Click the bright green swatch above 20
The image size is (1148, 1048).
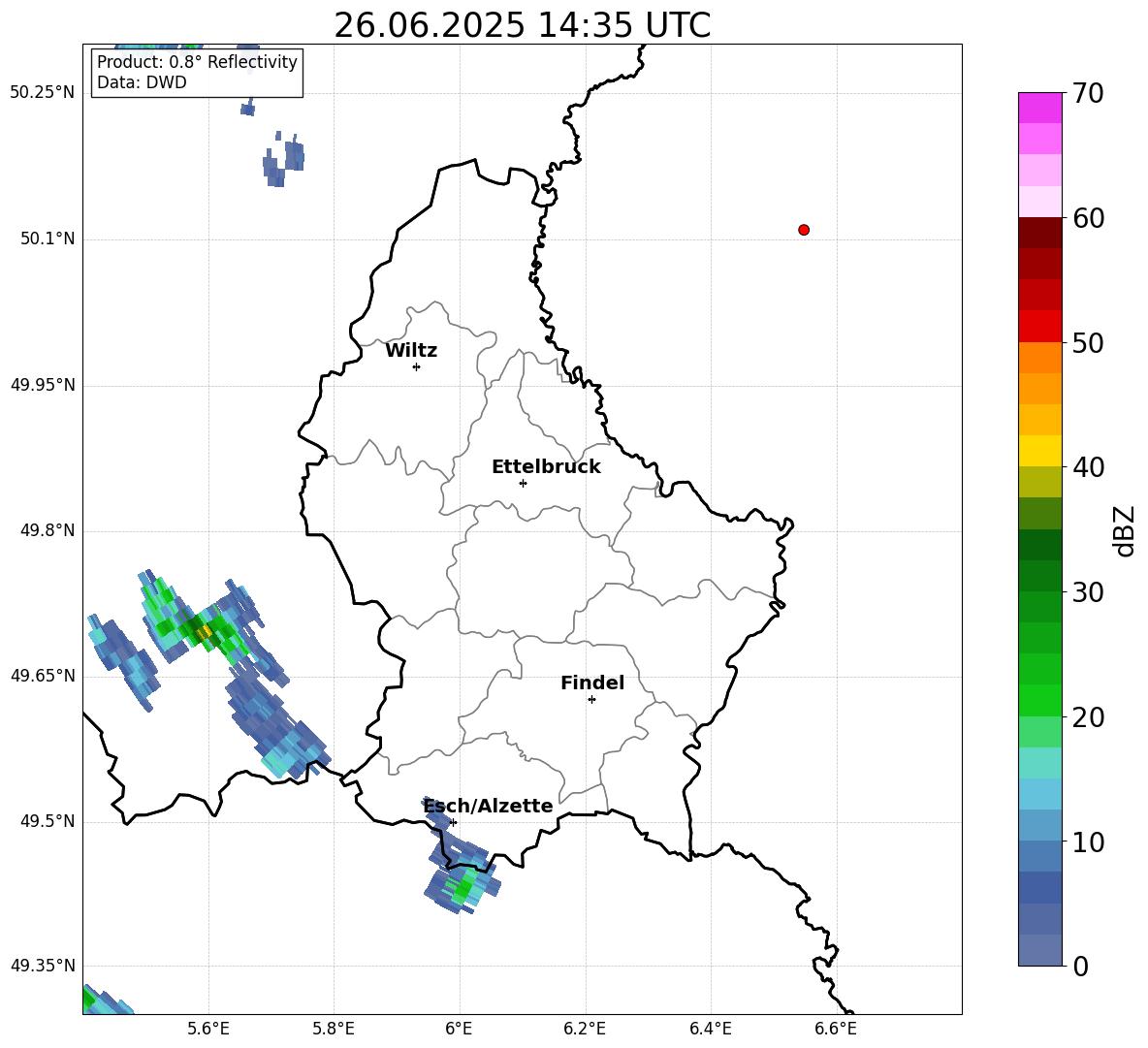pyautogui.click(x=1039, y=700)
